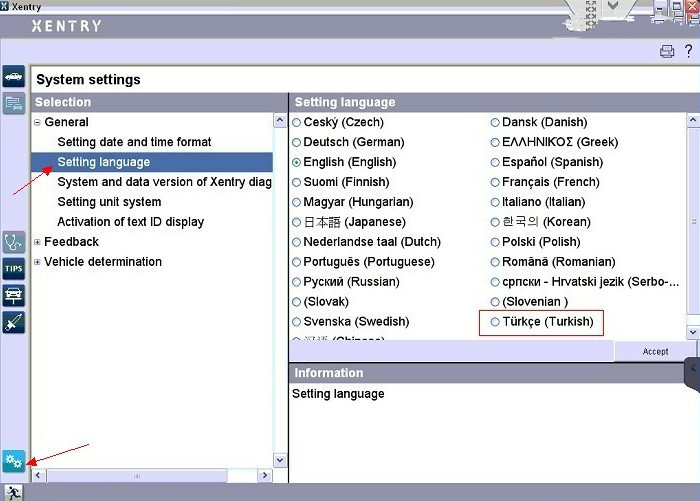Select Setting language tree item
The image size is (700, 501).
tap(152, 162)
